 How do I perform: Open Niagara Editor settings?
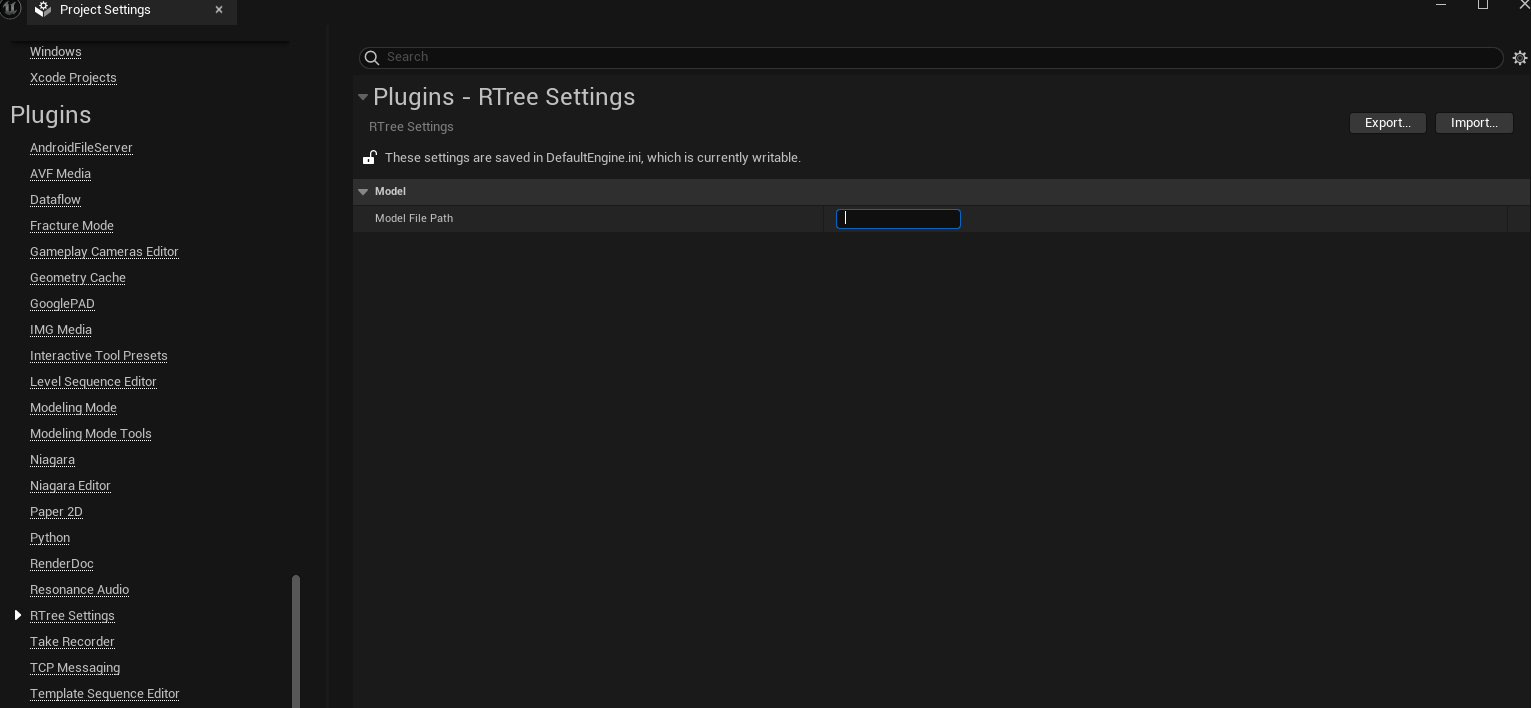[x=70, y=486]
